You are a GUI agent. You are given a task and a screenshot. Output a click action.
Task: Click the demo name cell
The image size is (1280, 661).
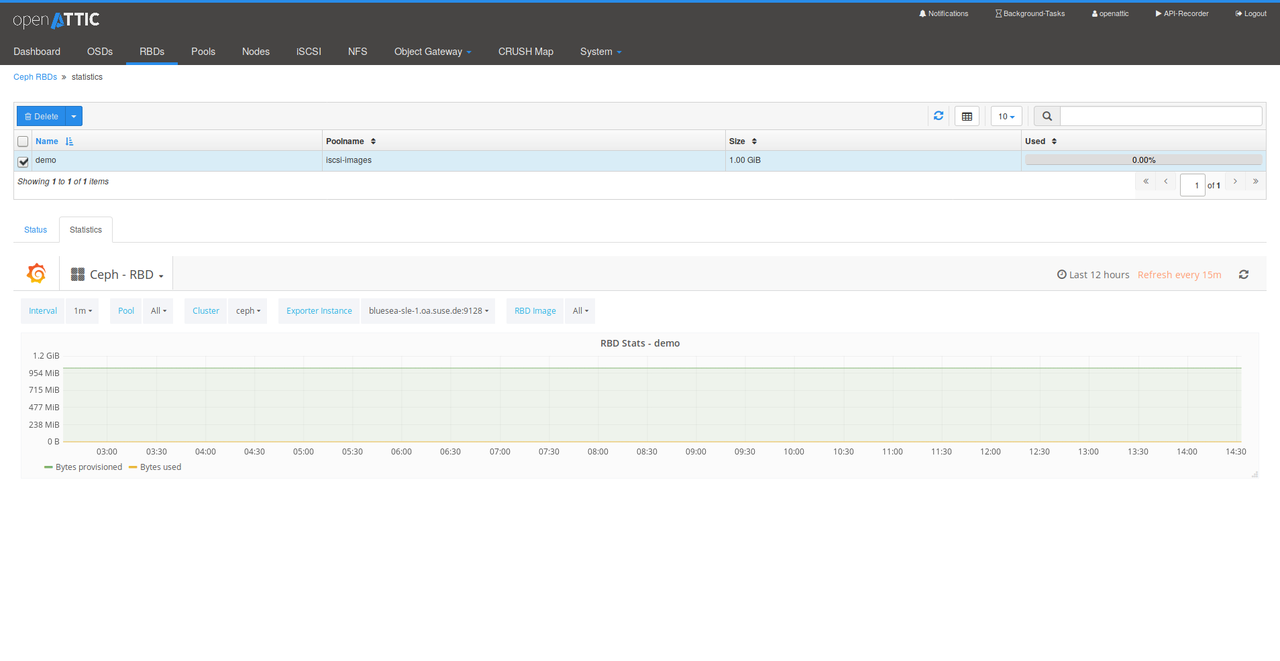177,160
